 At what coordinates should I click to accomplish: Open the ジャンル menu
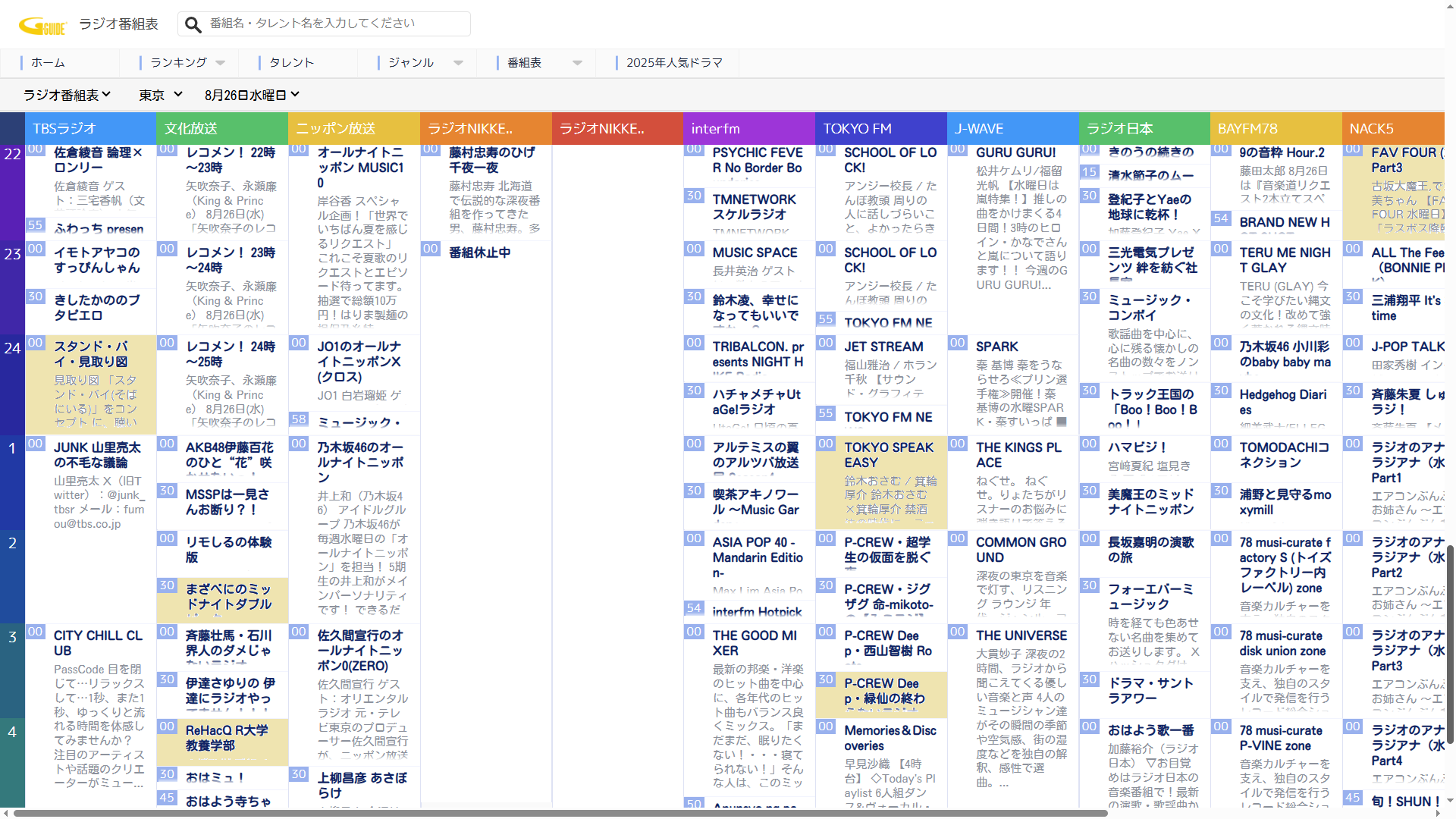pyautogui.click(x=411, y=63)
